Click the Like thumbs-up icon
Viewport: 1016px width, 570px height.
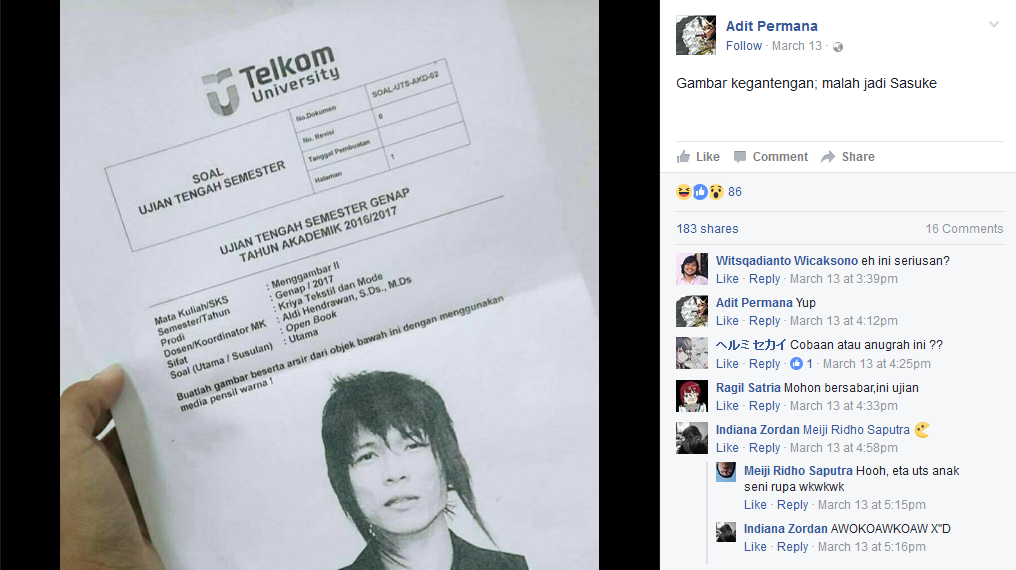pos(683,156)
